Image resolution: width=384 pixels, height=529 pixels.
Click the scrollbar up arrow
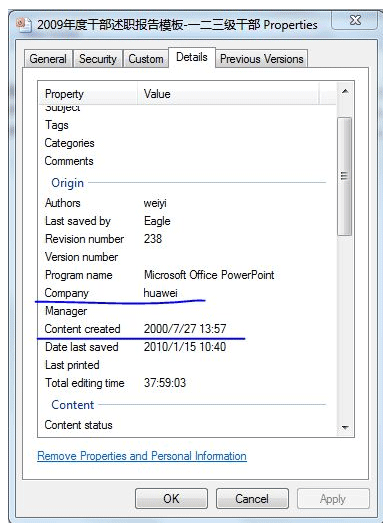[x=345, y=91]
